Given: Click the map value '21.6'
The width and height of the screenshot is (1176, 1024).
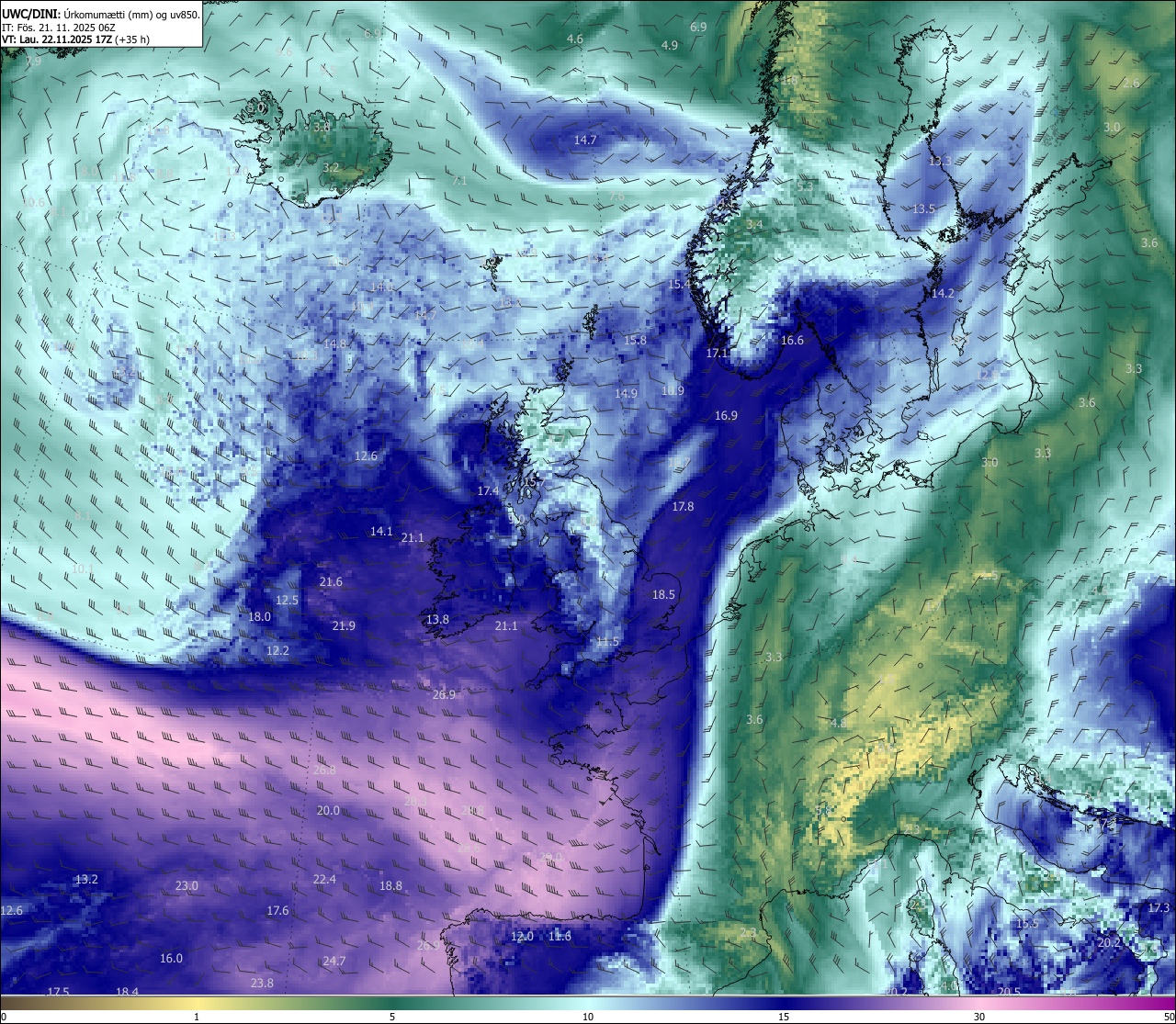Looking at the screenshot, I should [x=331, y=582].
